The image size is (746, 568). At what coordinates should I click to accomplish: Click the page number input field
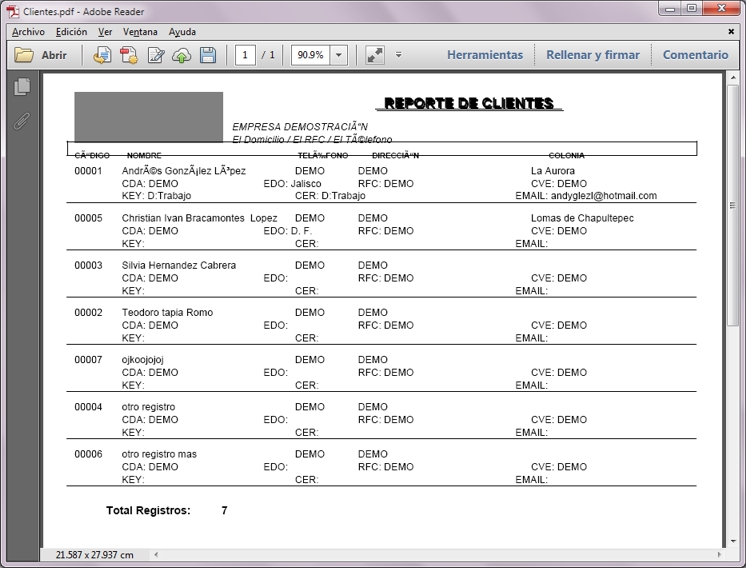246,55
